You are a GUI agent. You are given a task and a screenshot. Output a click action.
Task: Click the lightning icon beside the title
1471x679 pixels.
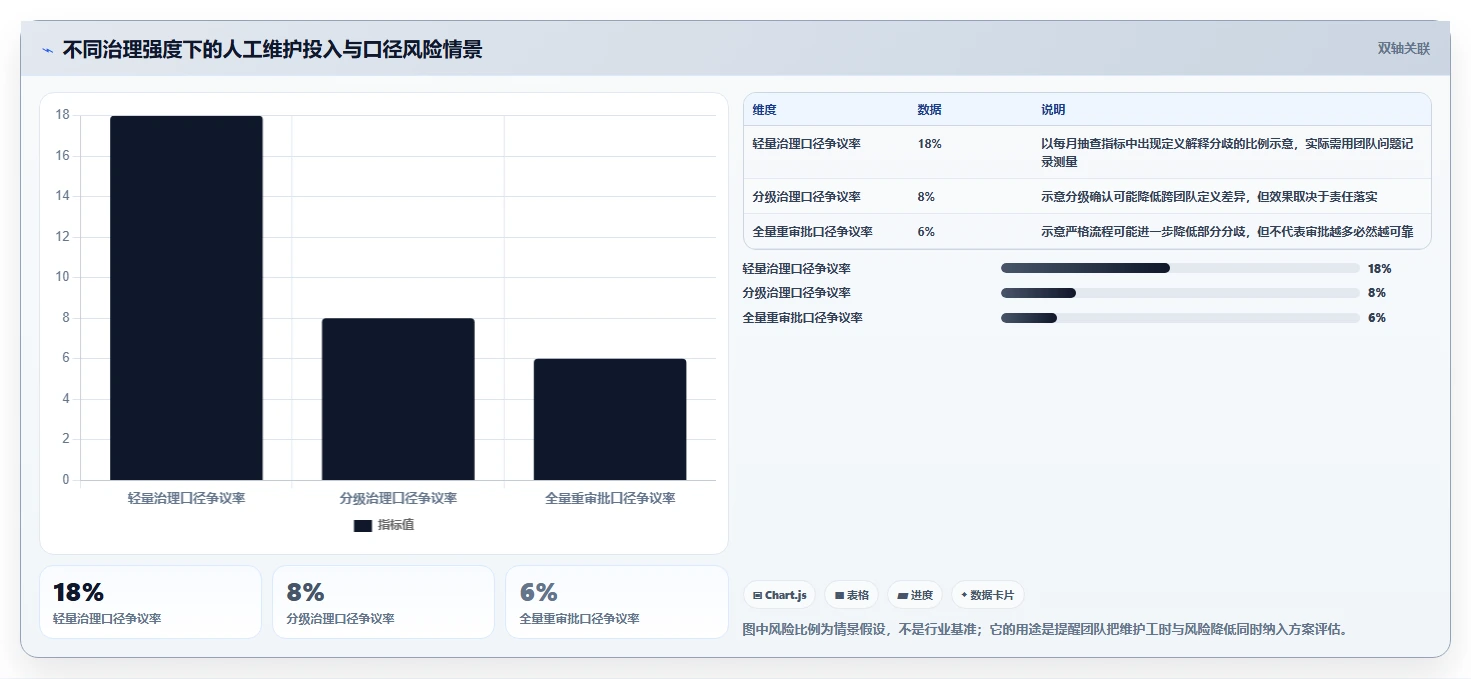tap(47, 50)
